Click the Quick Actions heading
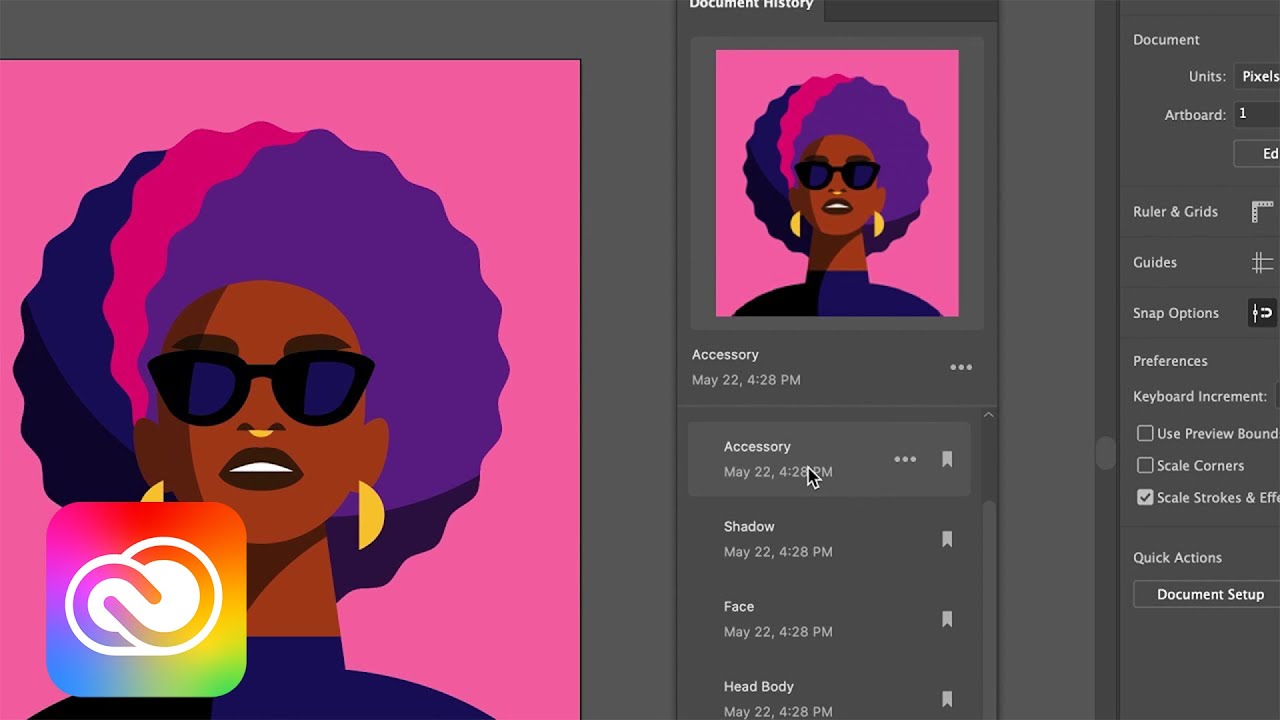Image resolution: width=1280 pixels, height=720 pixels. click(1177, 558)
